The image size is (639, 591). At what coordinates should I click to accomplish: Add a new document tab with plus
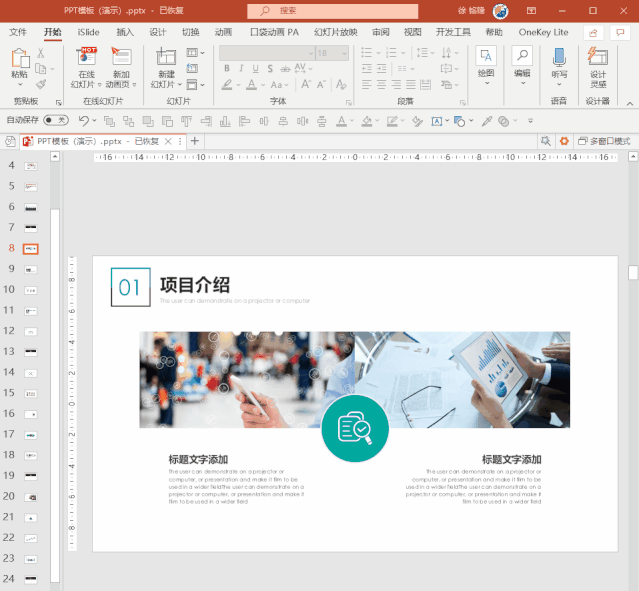pos(195,141)
